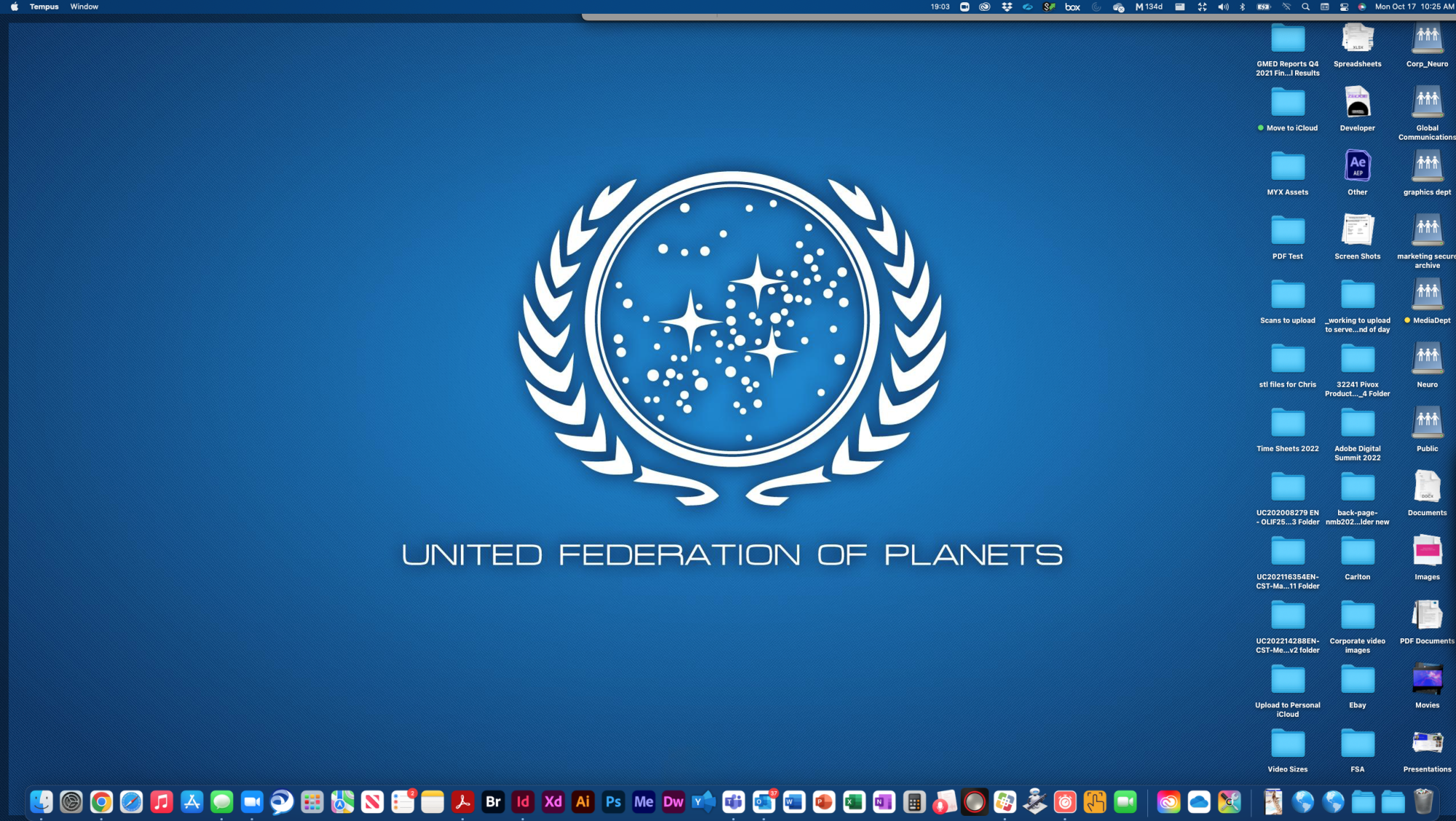Open Automator from the dock

[1035, 802]
